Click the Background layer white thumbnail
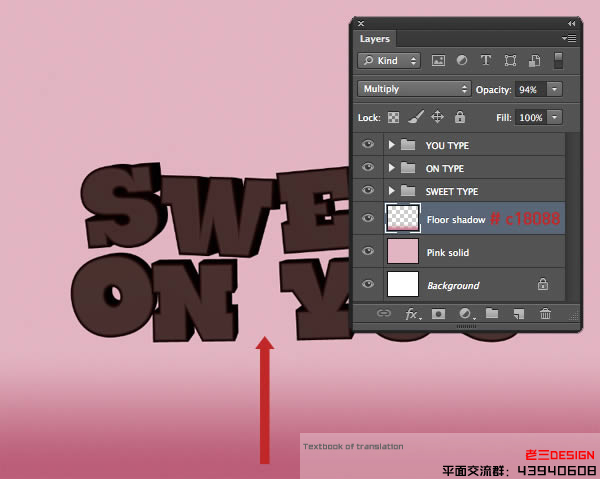Image resolution: width=600 pixels, height=479 pixels. point(403,284)
